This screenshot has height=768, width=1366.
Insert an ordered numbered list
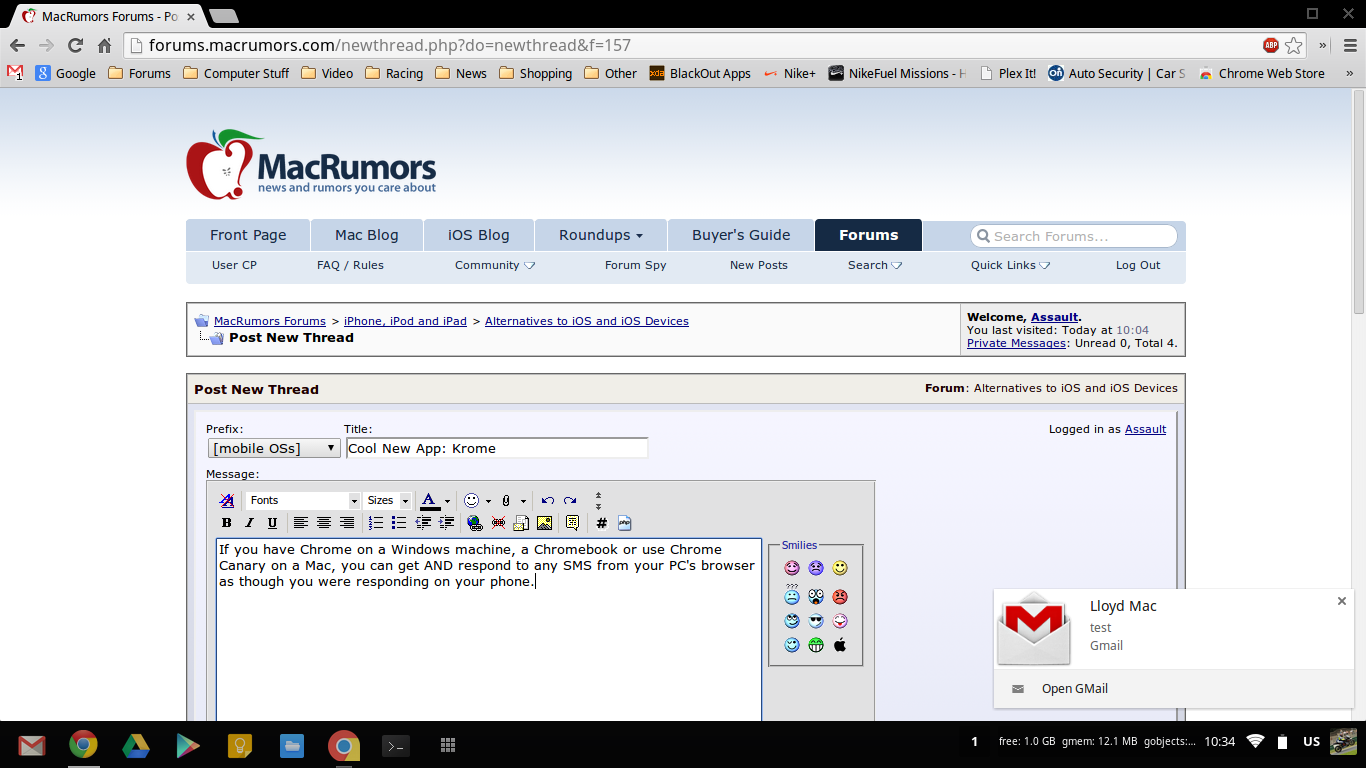pos(376,523)
